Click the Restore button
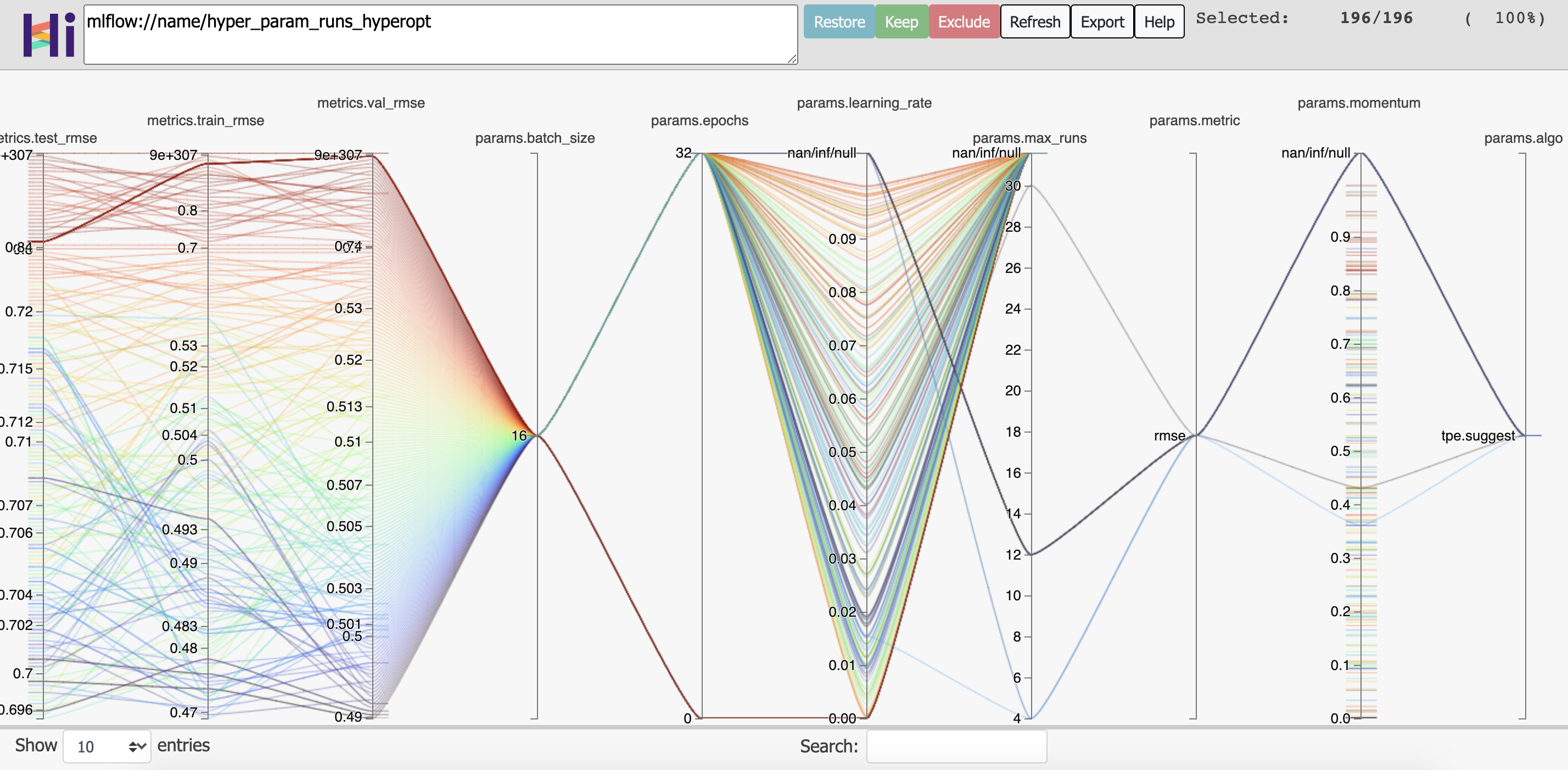The width and height of the screenshot is (1568, 770). coord(838,22)
